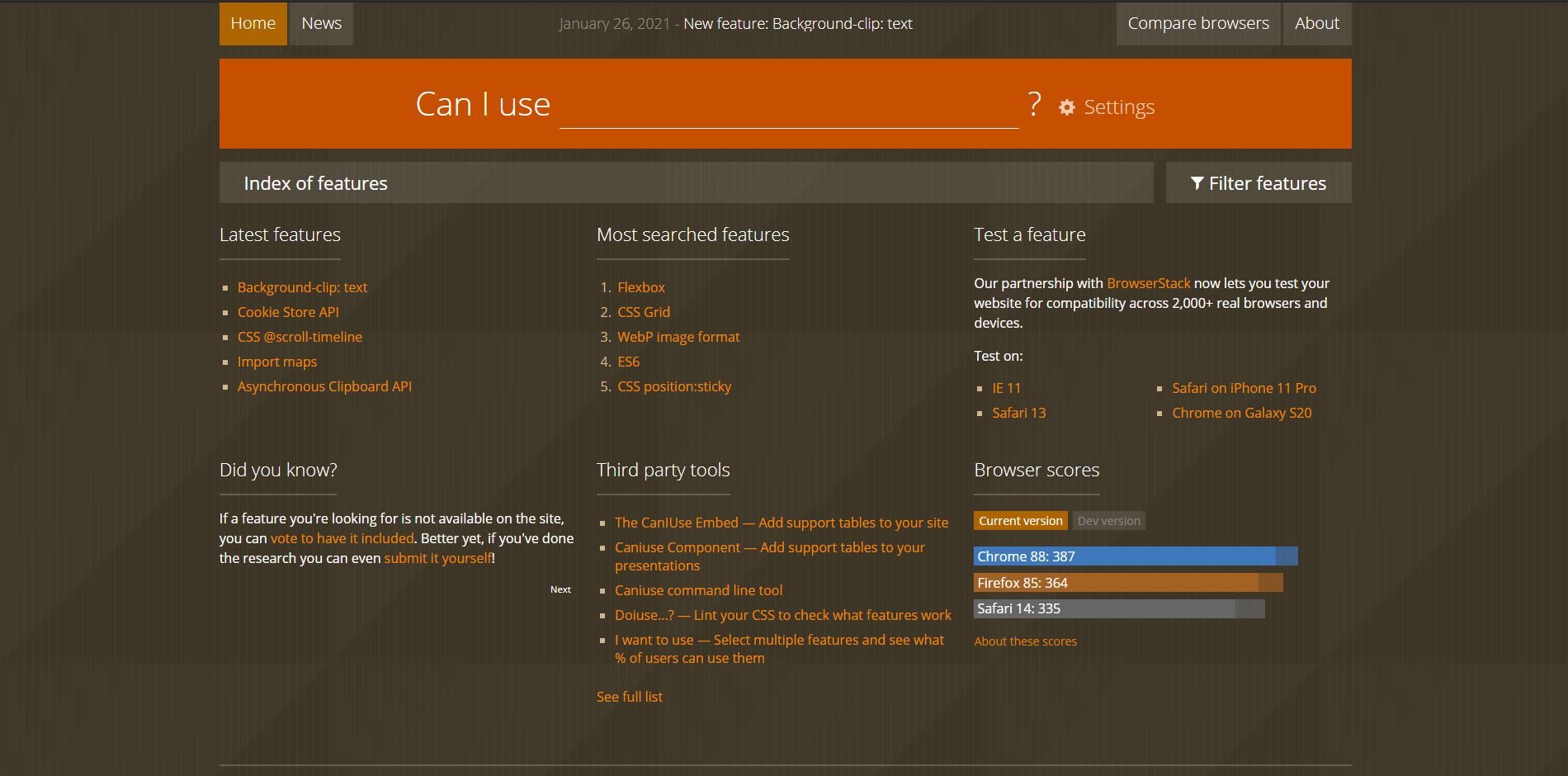The width and height of the screenshot is (1568, 776).
Task: Open I want to use tool link
Action: point(779,649)
